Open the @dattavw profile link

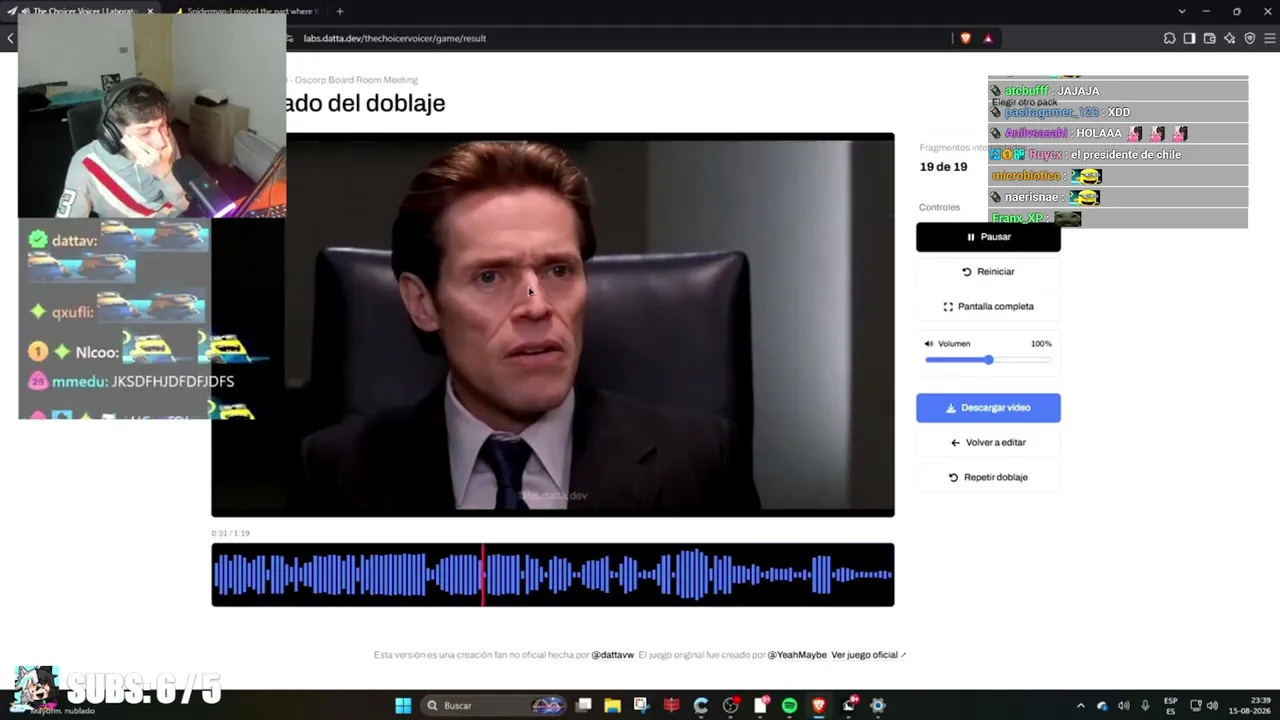[x=612, y=655]
